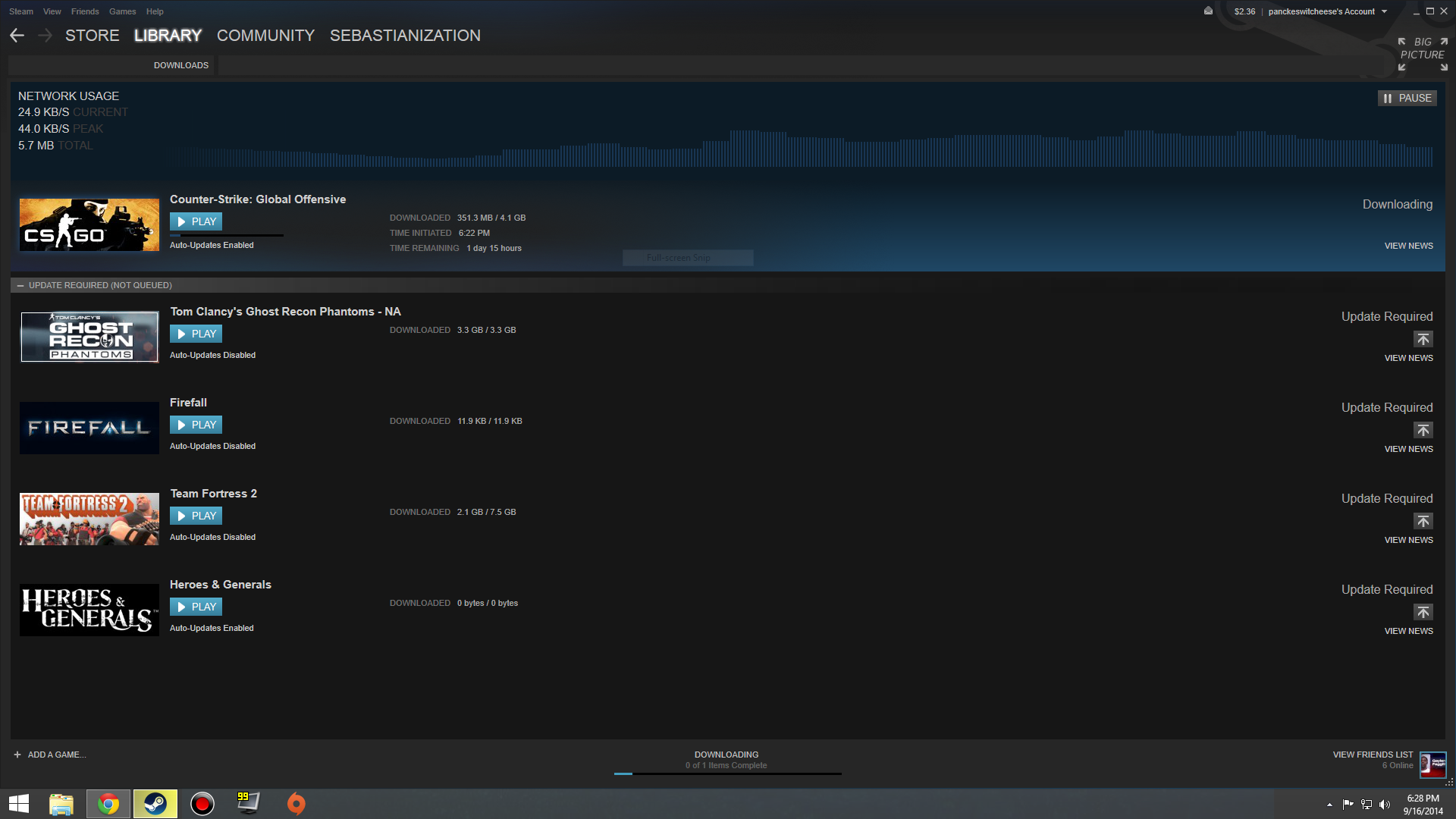Click the Firefall game thumbnail
Screen dimensions: 1456x819
[x=89, y=428]
